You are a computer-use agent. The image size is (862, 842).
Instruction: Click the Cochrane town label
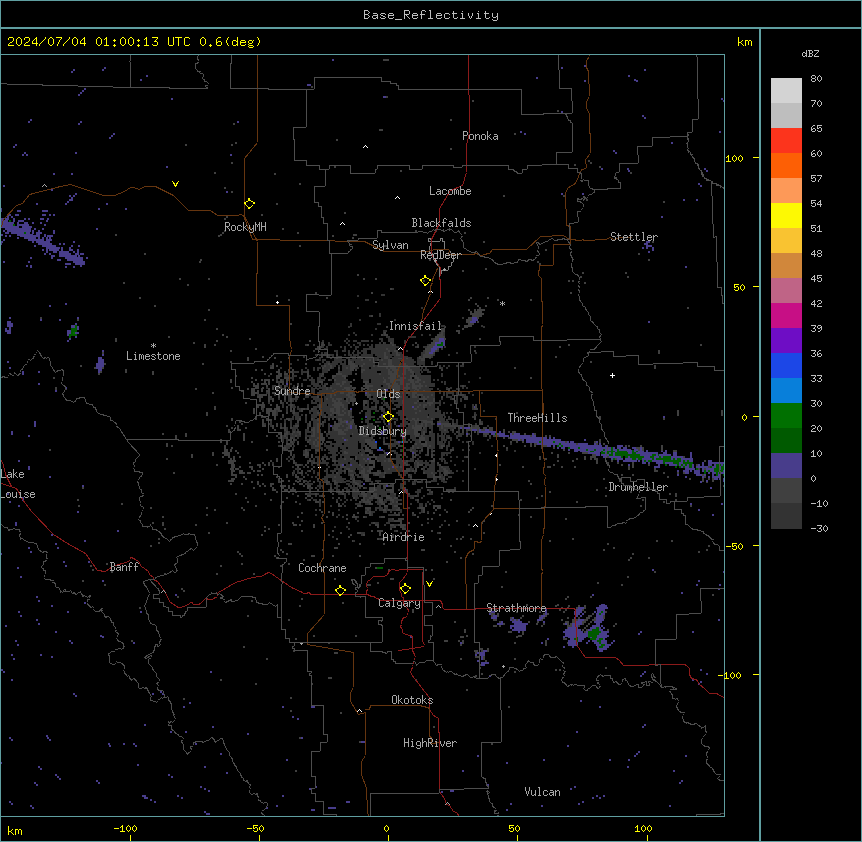click(x=322, y=568)
